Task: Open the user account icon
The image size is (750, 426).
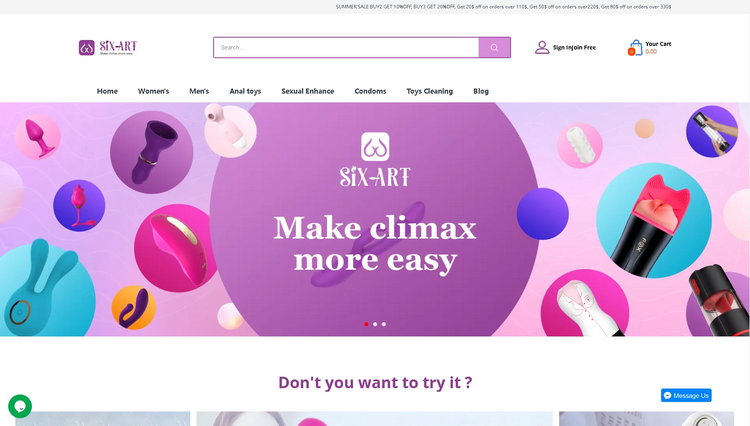Action: point(542,47)
